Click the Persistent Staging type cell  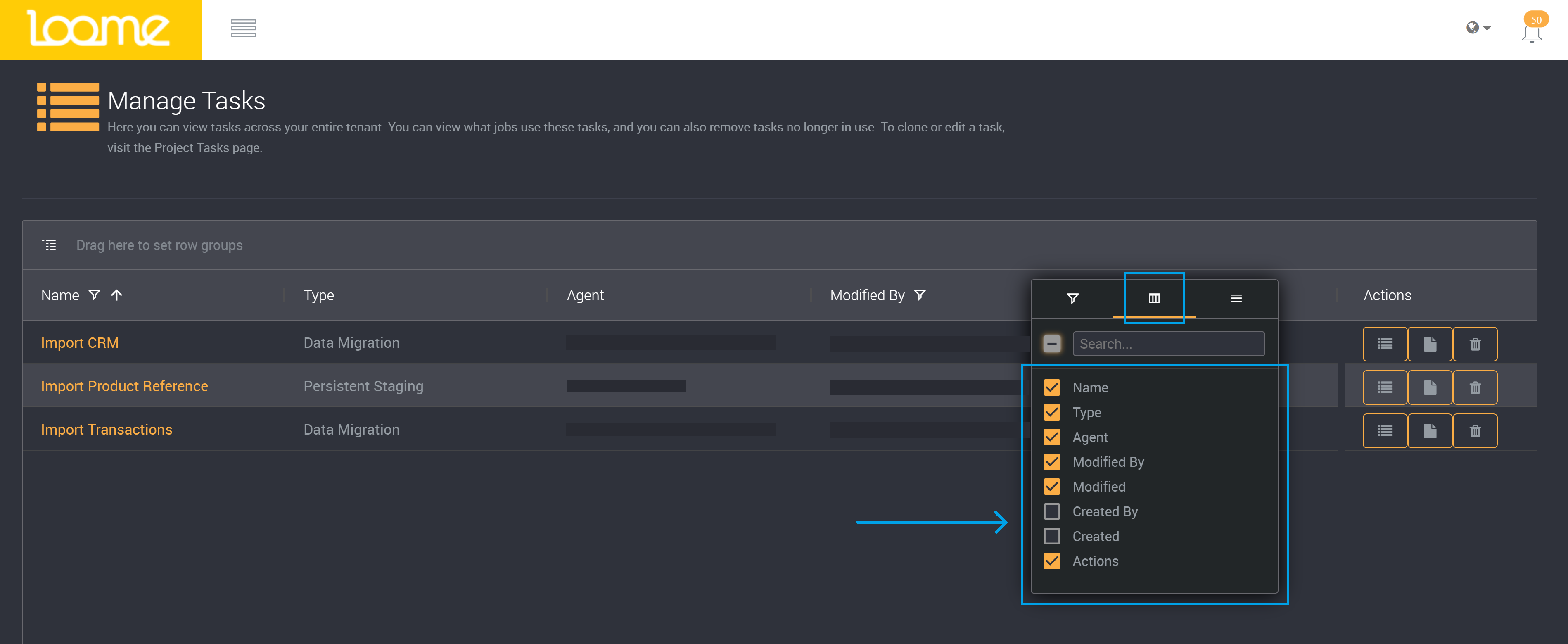point(363,386)
